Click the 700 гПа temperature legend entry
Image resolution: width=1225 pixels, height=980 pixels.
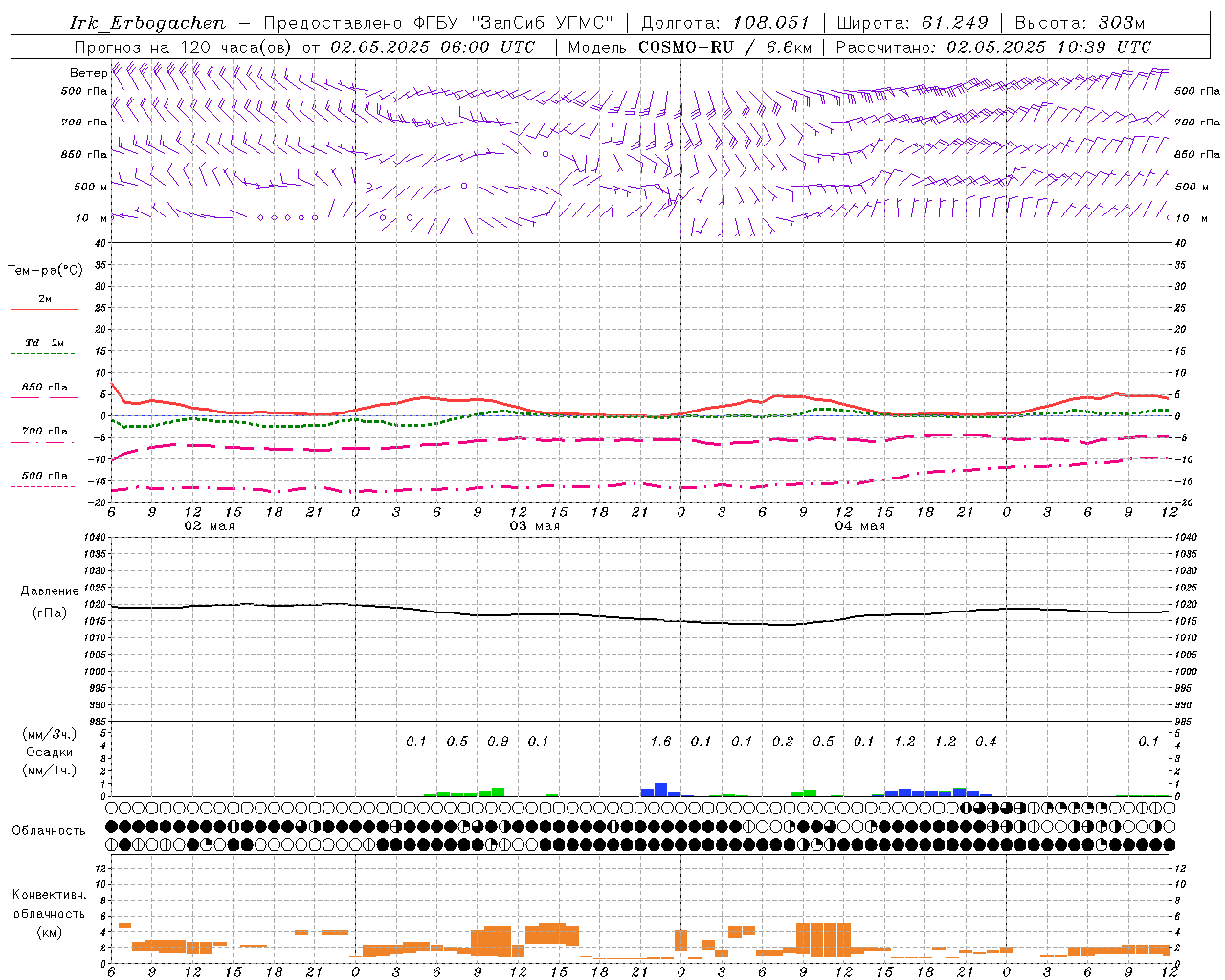point(45,431)
